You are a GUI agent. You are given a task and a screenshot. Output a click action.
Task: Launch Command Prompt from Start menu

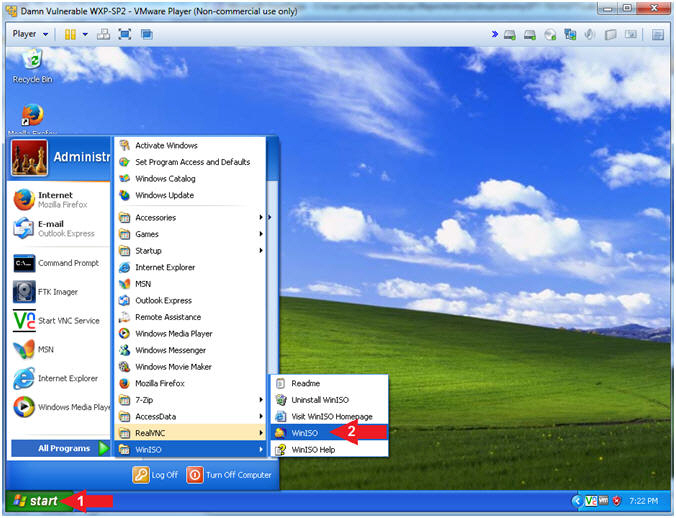(x=59, y=263)
